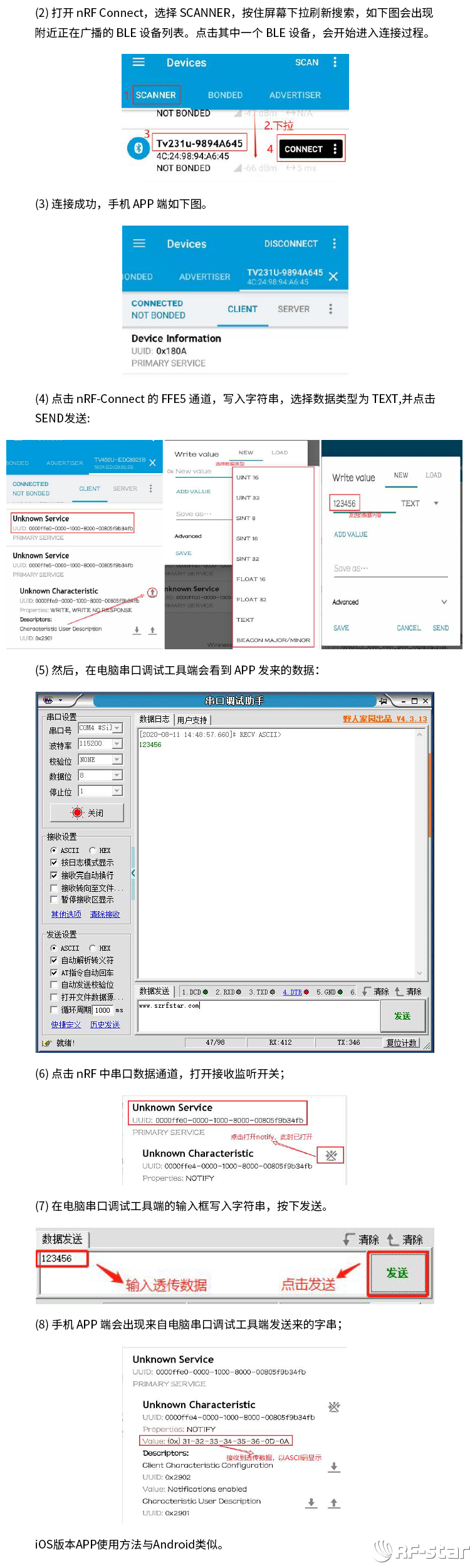Image resolution: width=470 pixels, height=1568 pixels.
Task: Close the TV231U-9894A645 device tab
Action: click(x=333, y=276)
